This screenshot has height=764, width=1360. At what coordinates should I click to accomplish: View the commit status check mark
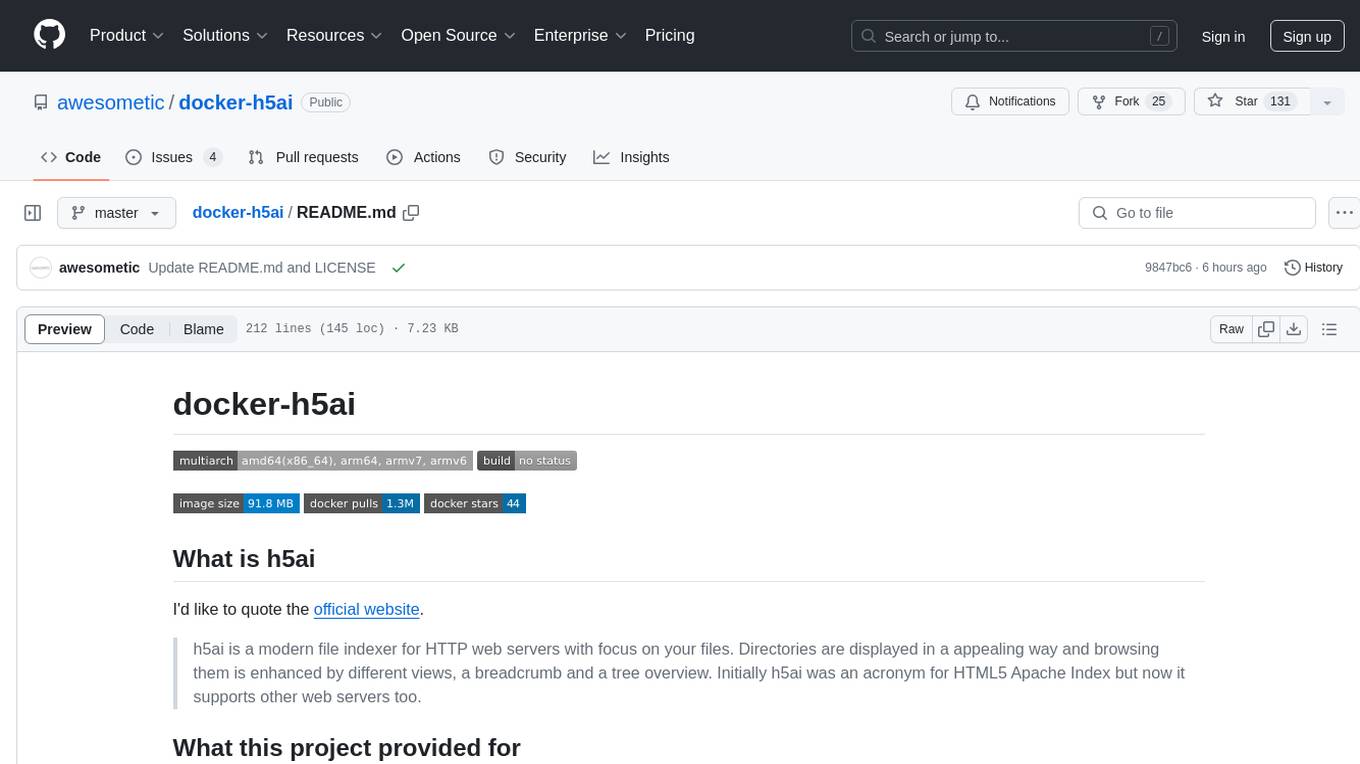(399, 268)
